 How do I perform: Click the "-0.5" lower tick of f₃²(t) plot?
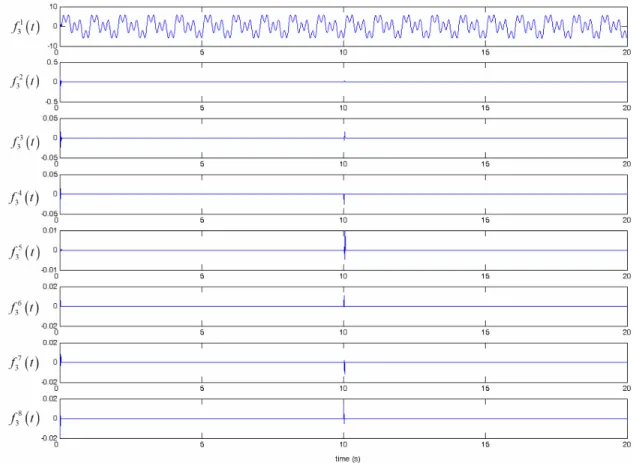[x=52, y=102]
